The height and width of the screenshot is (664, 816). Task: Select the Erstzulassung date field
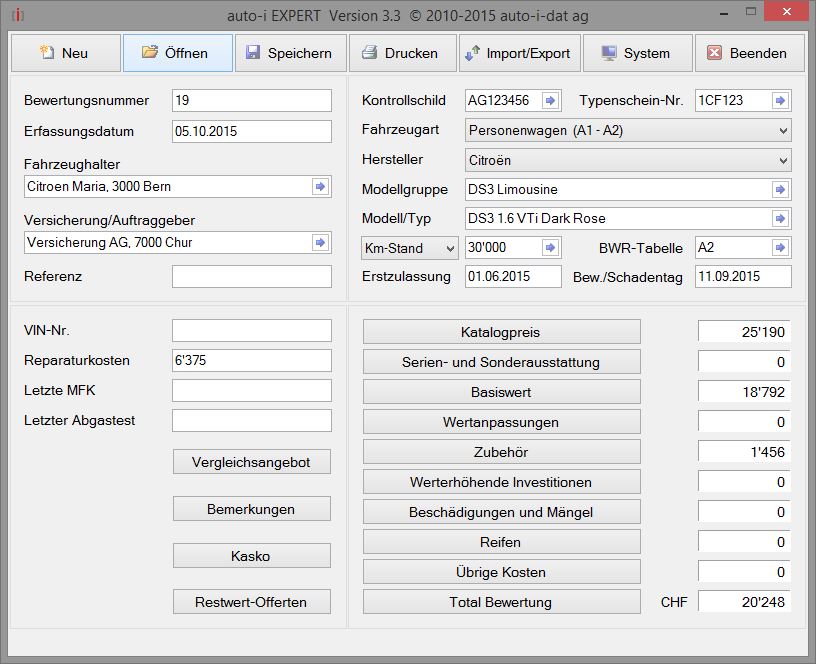513,276
